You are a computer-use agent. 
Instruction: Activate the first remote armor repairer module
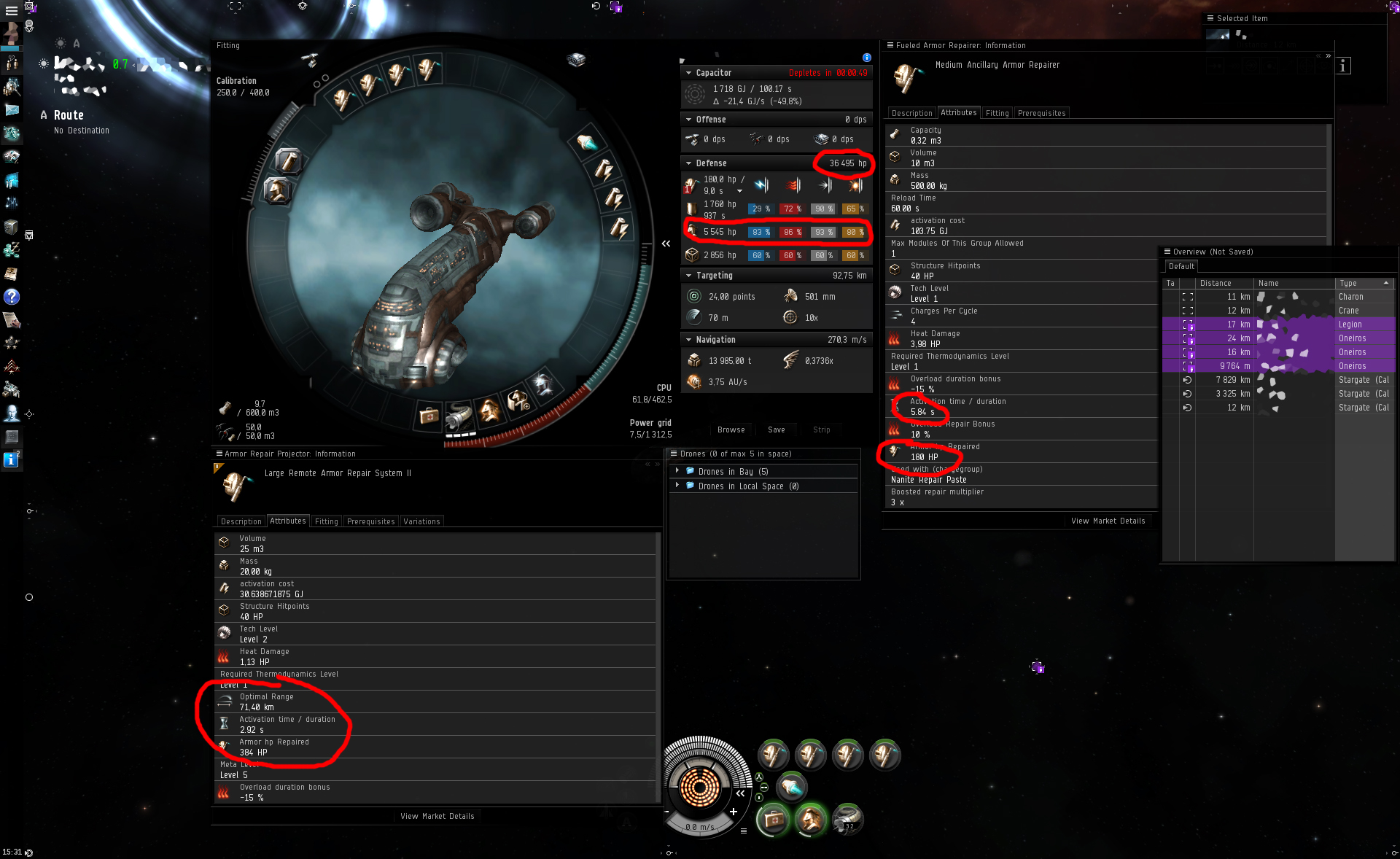[x=773, y=755]
